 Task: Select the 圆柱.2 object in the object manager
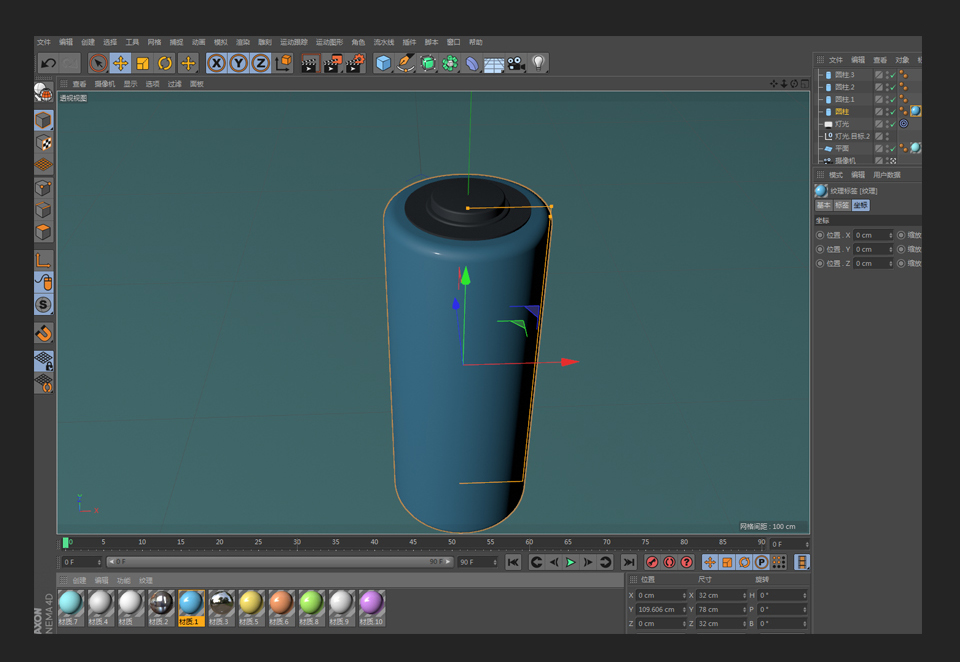844,87
